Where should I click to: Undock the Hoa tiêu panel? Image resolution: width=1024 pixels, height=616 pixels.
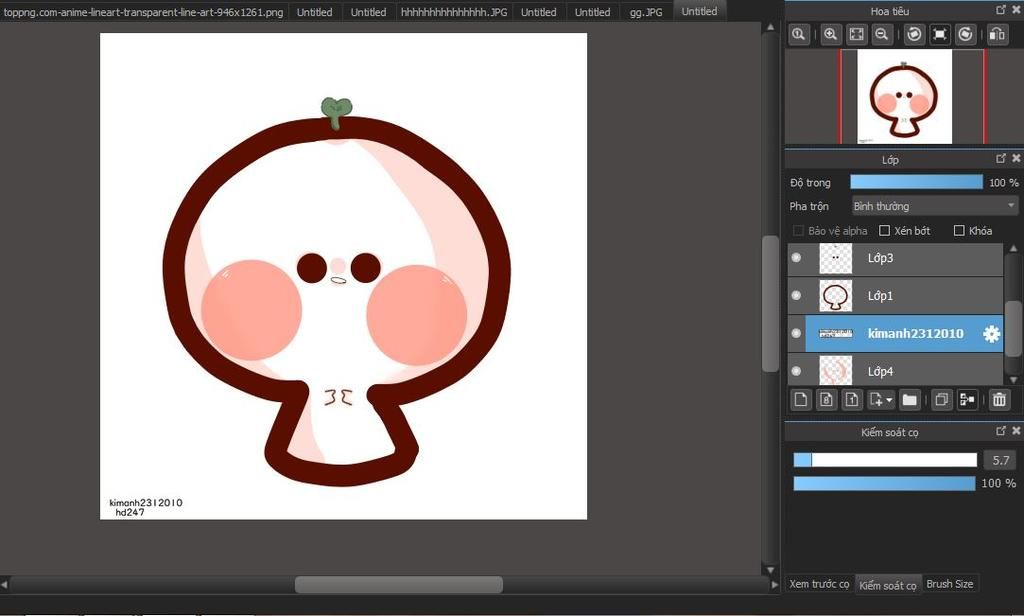pyautogui.click(x=1001, y=10)
